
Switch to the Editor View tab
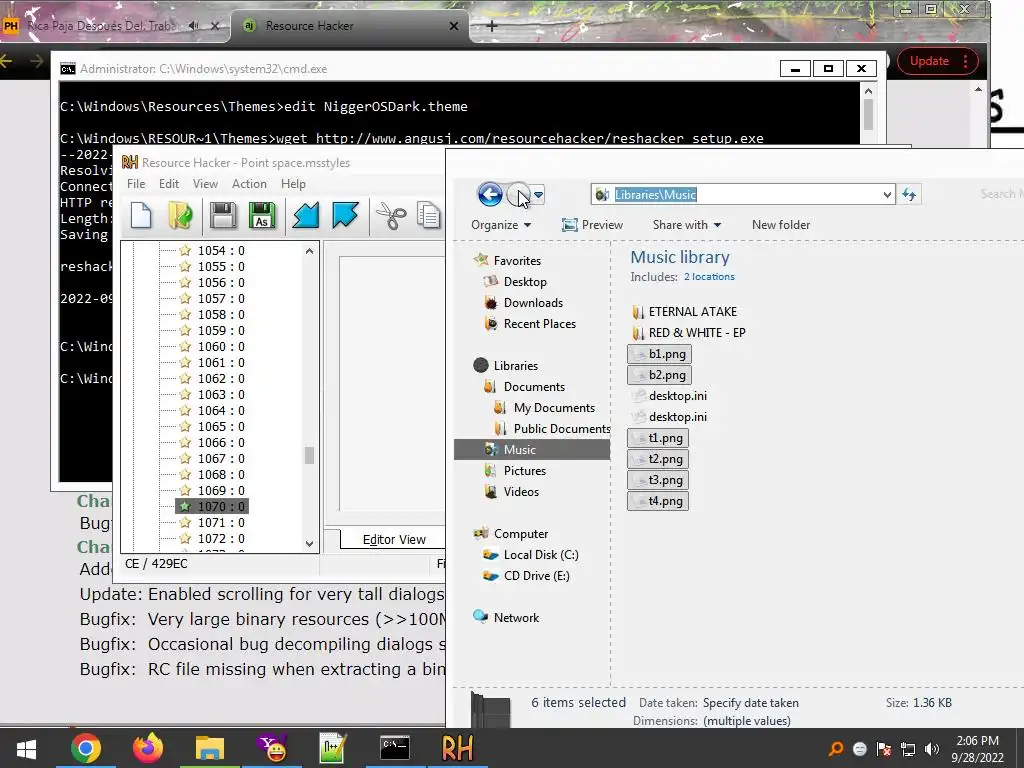click(x=394, y=539)
